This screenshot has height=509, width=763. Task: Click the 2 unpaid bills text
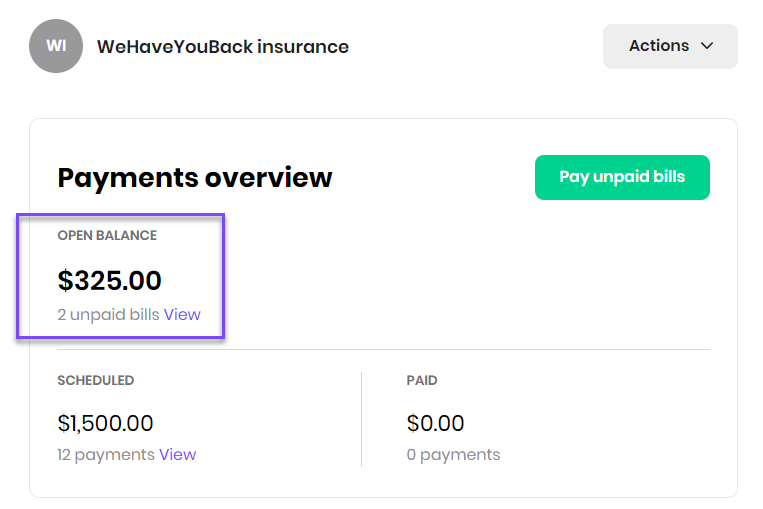click(108, 314)
